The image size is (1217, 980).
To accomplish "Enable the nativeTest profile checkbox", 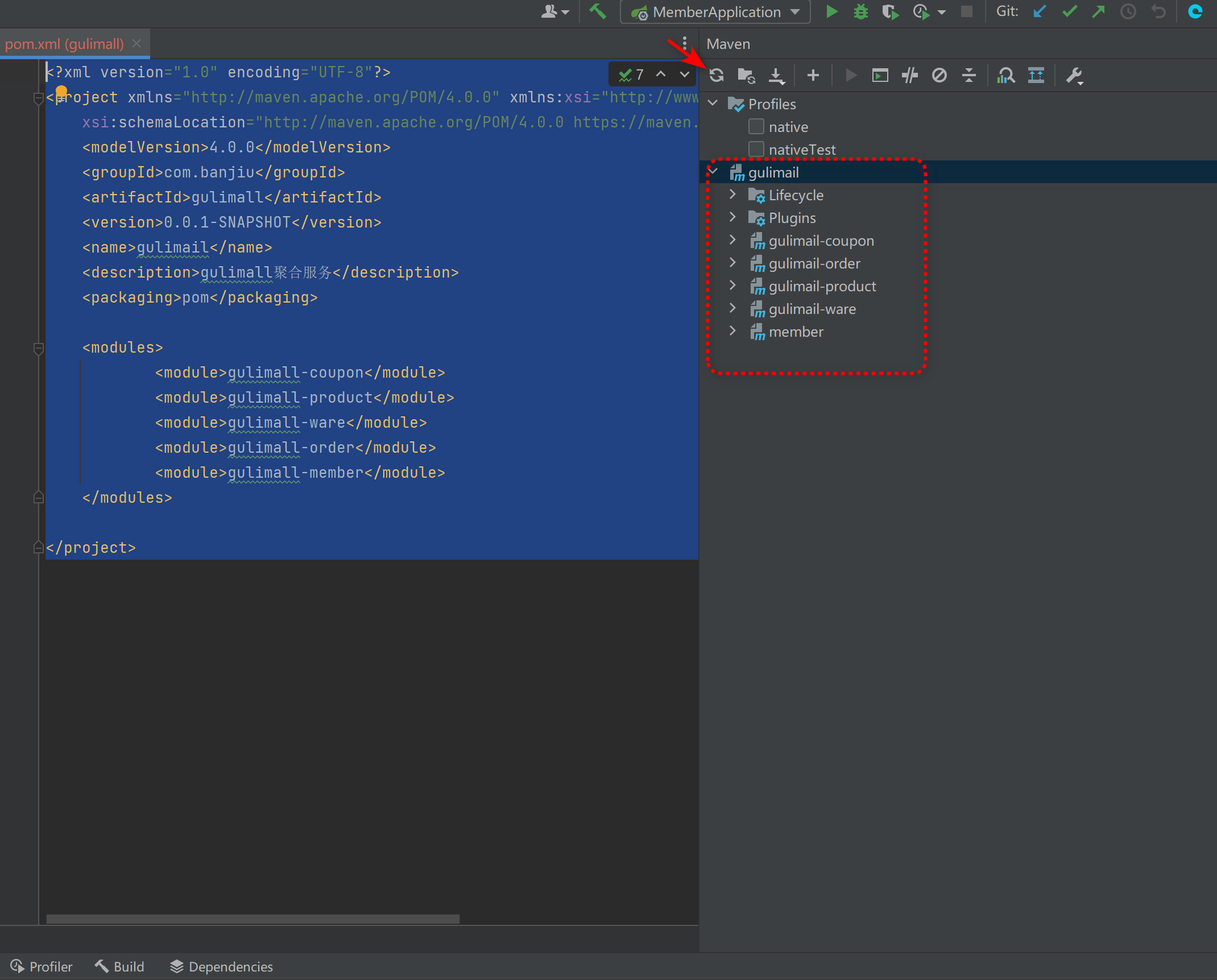I will (x=756, y=149).
